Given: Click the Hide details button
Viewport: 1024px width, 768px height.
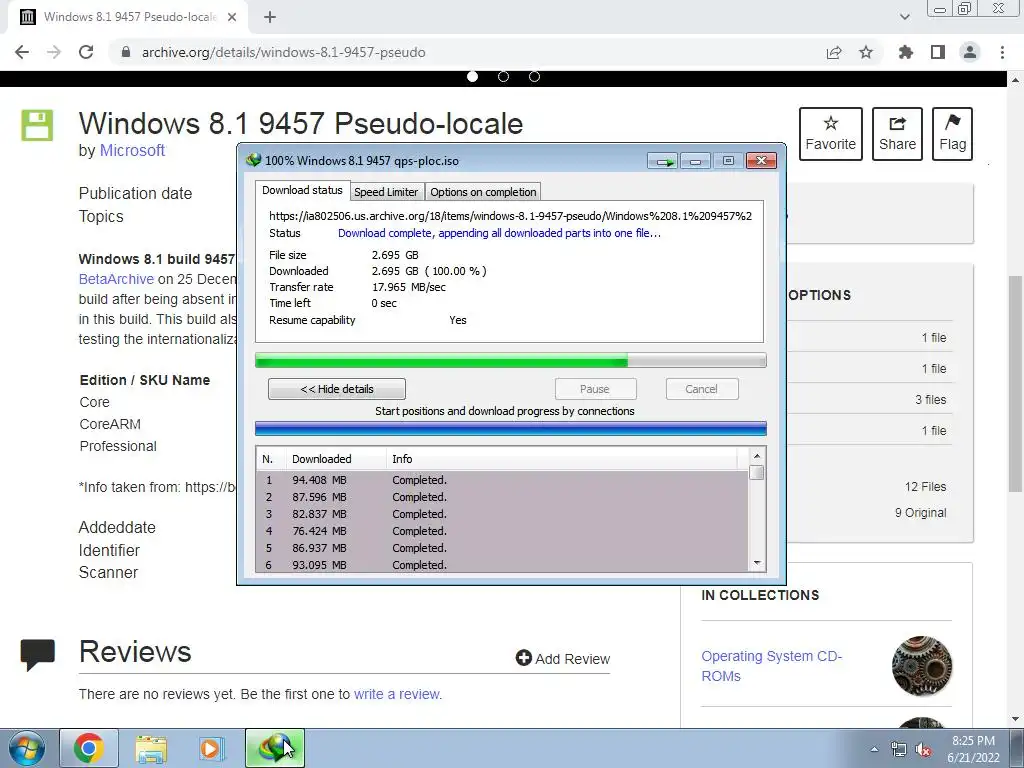Looking at the screenshot, I should (336, 389).
